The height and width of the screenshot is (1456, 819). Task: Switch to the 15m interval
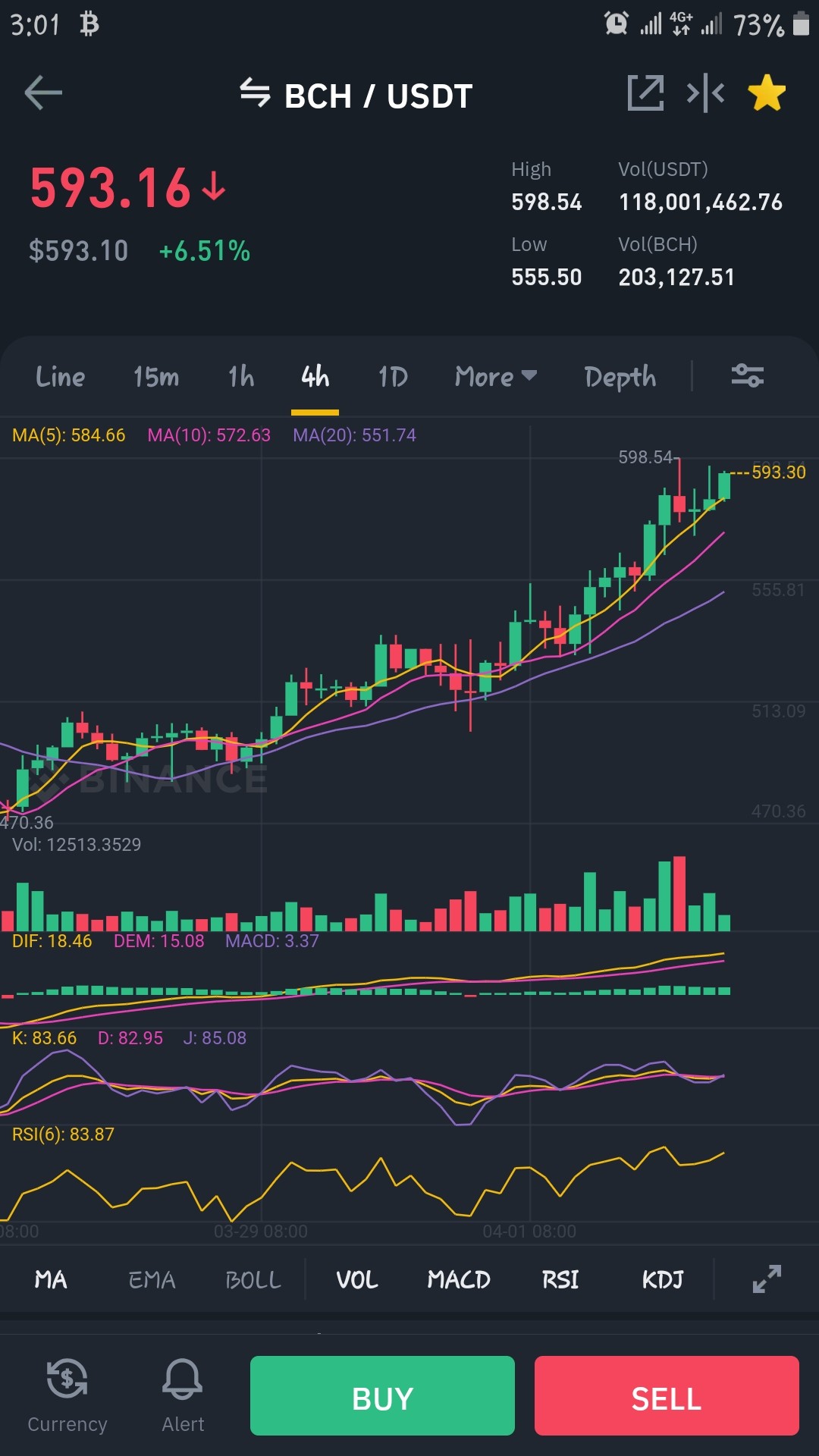[x=156, y=376]
